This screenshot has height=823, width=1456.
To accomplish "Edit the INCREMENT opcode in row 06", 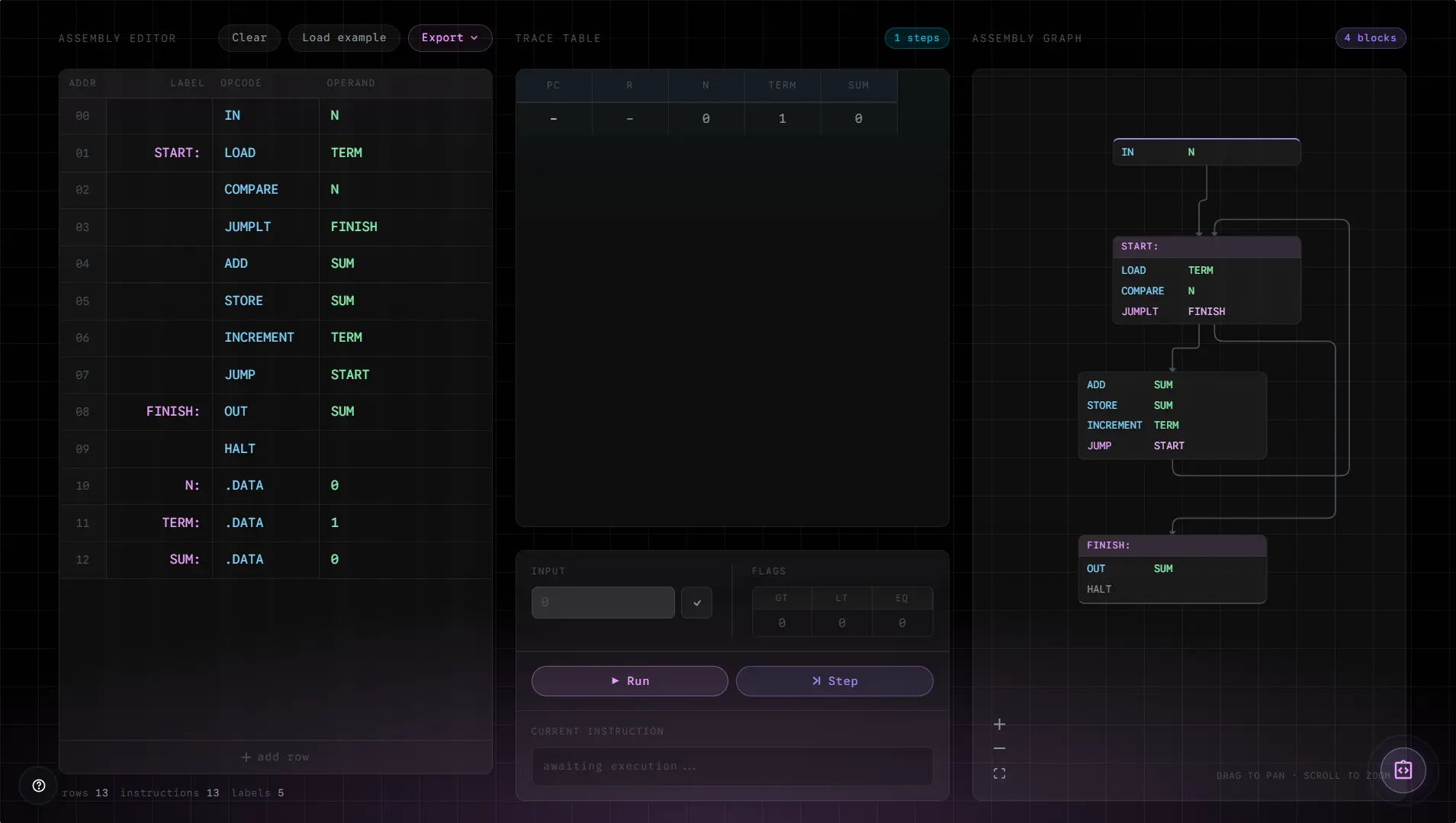I will [x=259, y=338].
